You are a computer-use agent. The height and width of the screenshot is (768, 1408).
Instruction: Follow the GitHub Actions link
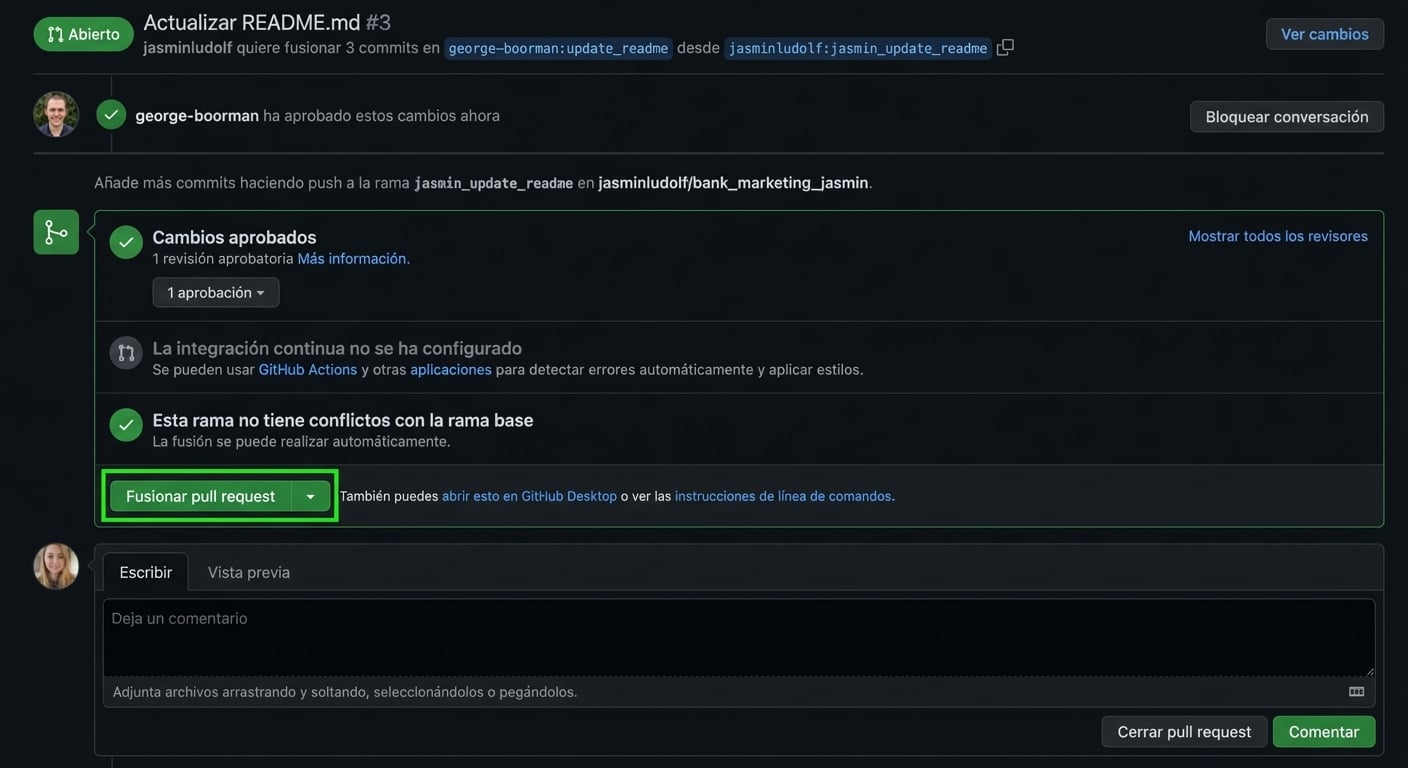pos(308,369)
